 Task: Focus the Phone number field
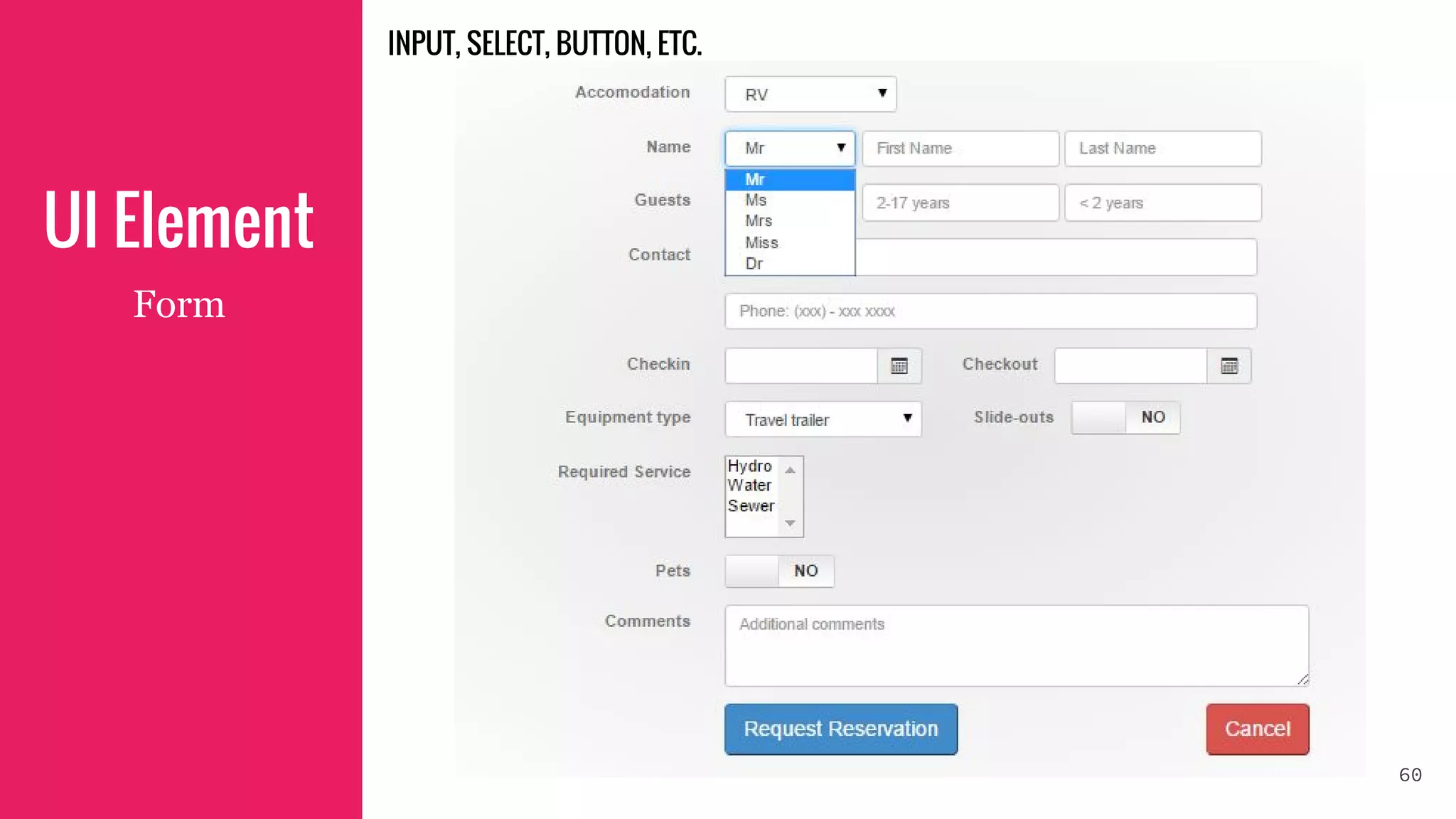[991, 311]
